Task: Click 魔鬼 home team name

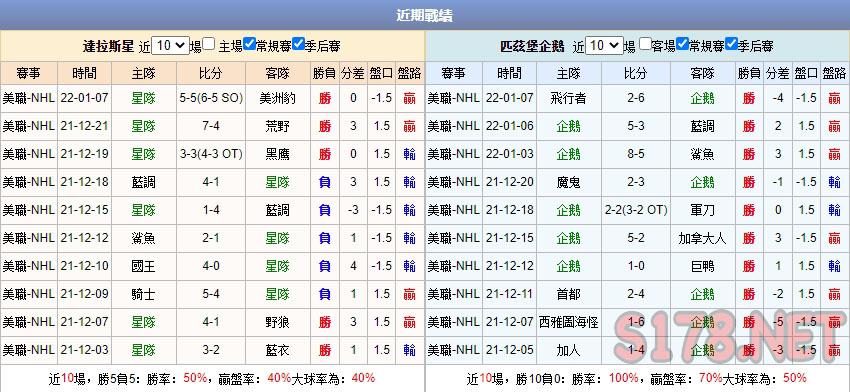Action: (568, 182)
